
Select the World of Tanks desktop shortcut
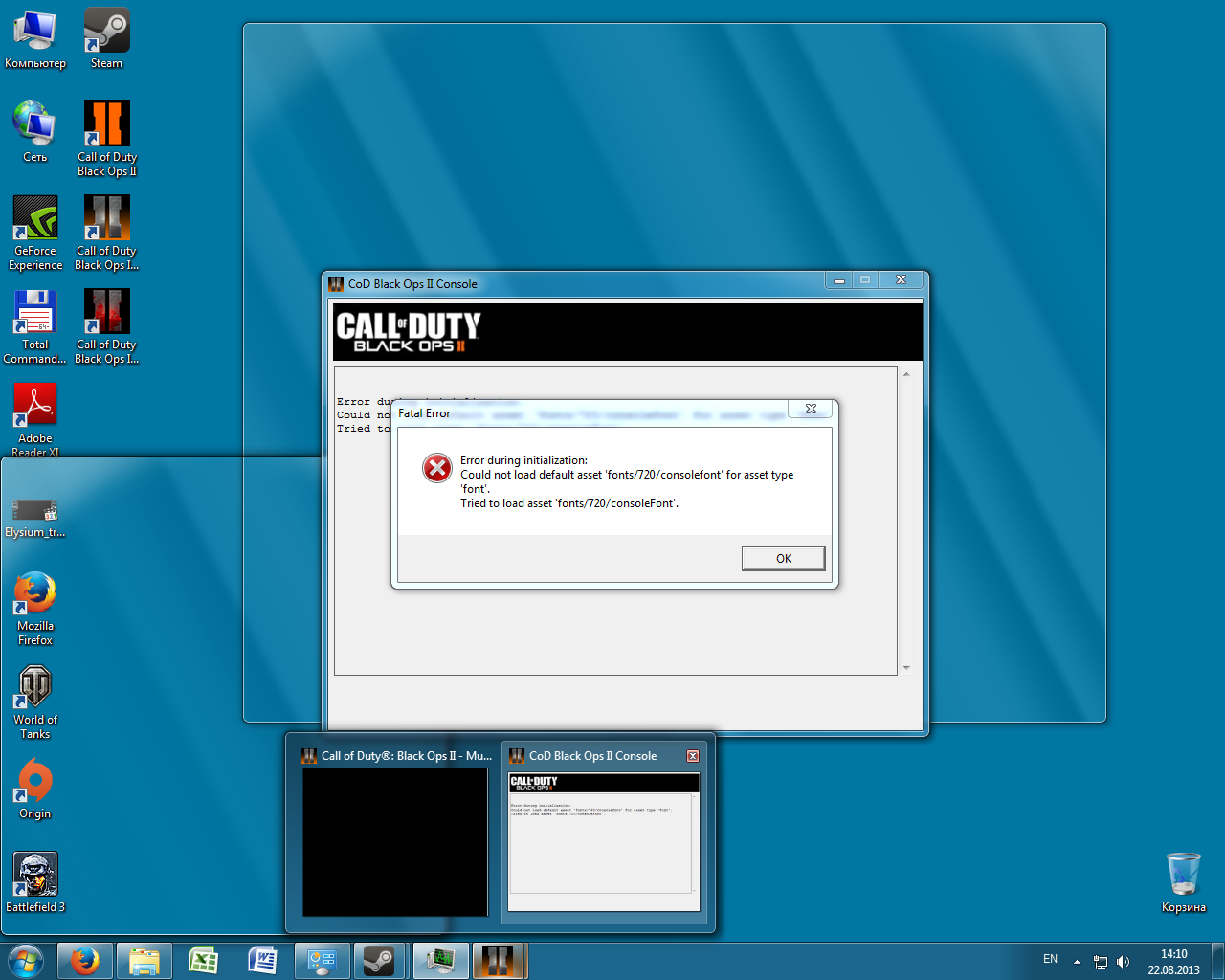(x=35, y=702)
